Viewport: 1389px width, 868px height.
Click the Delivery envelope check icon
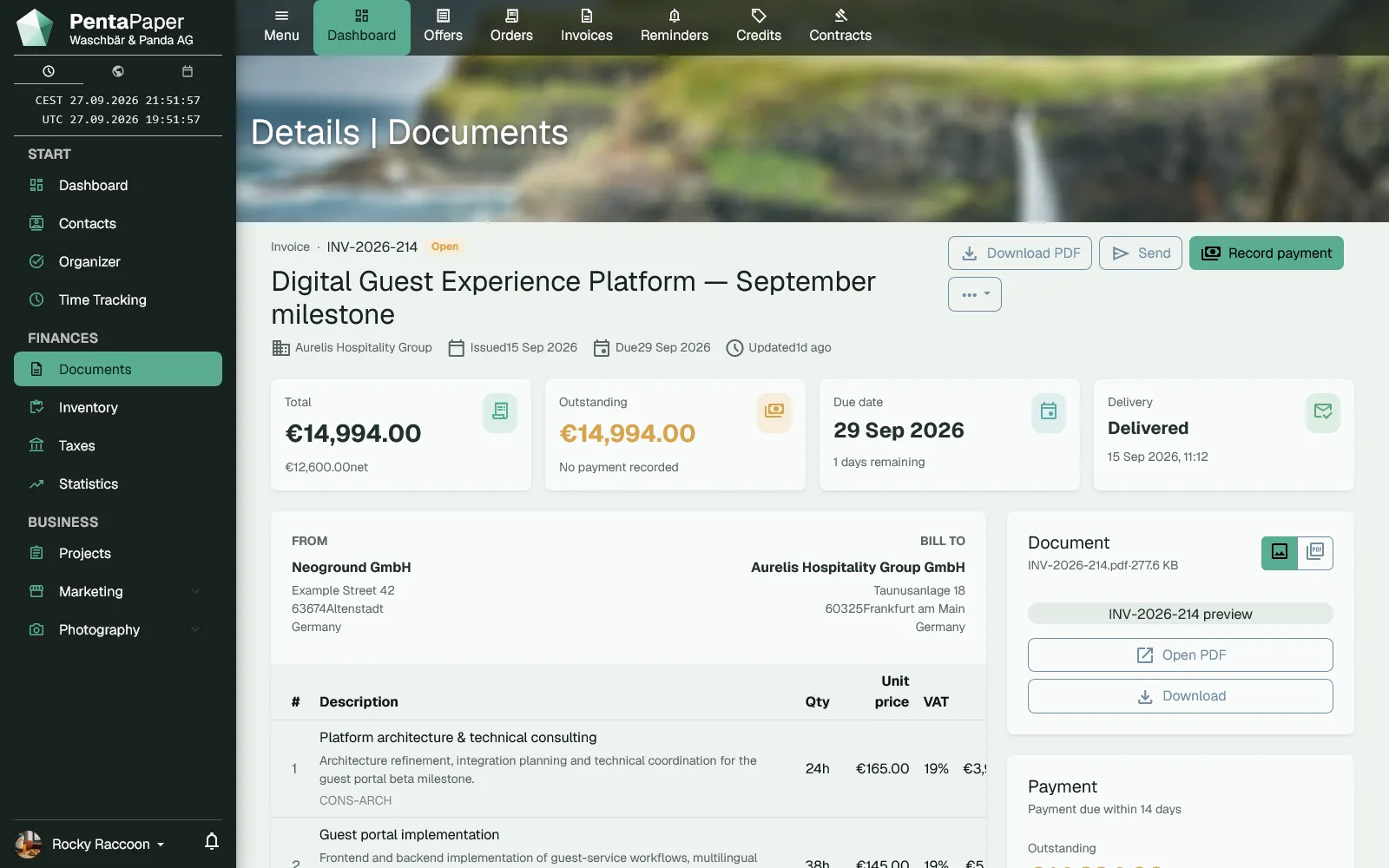1323,411
